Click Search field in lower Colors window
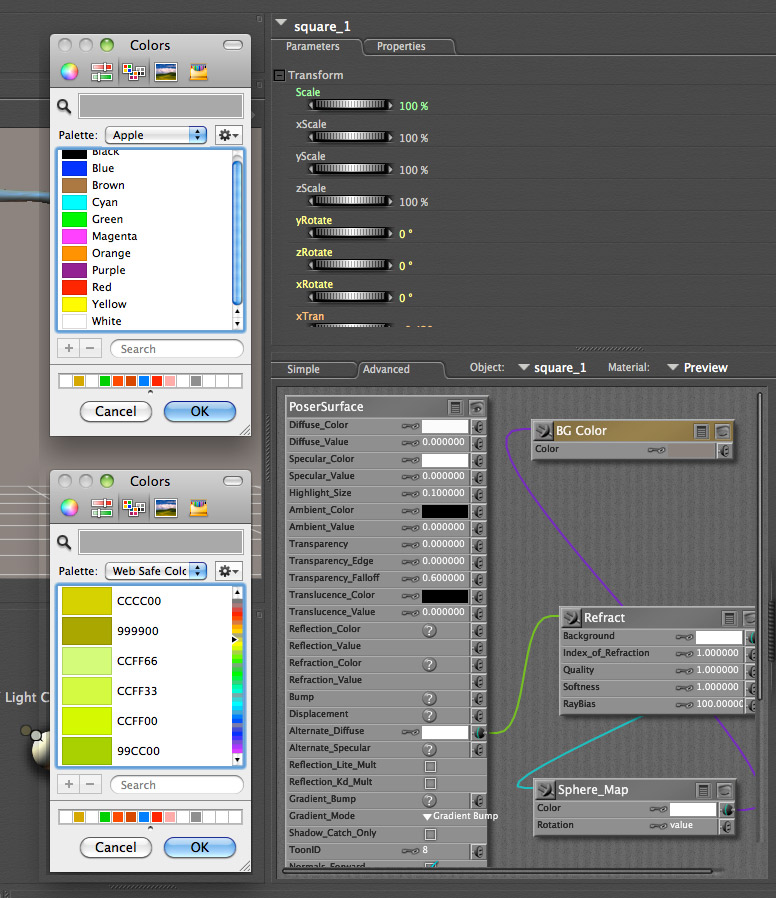 point(176,785)
